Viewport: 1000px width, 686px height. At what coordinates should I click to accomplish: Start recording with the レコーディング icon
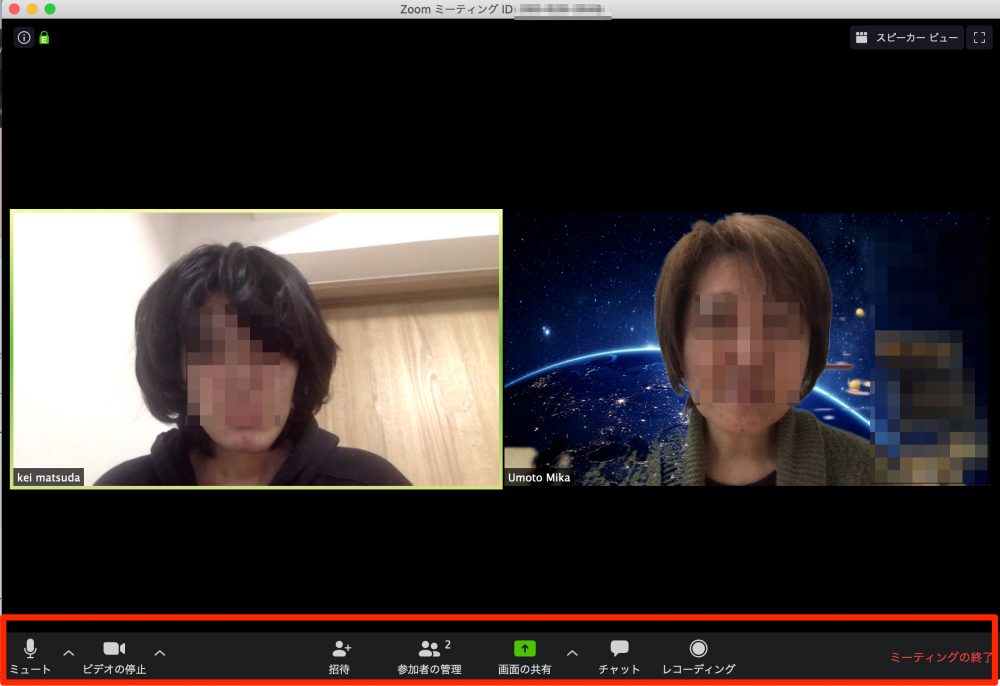[x=698, y=650]
